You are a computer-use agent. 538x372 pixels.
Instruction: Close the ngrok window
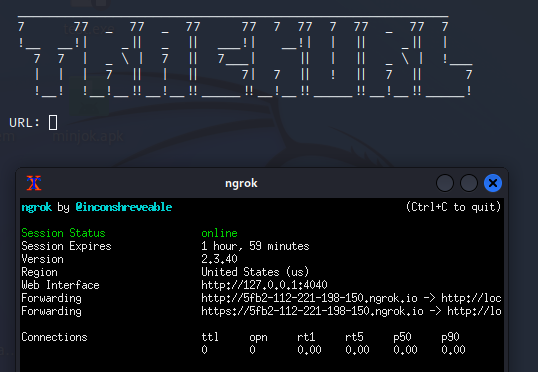(493, 183)
